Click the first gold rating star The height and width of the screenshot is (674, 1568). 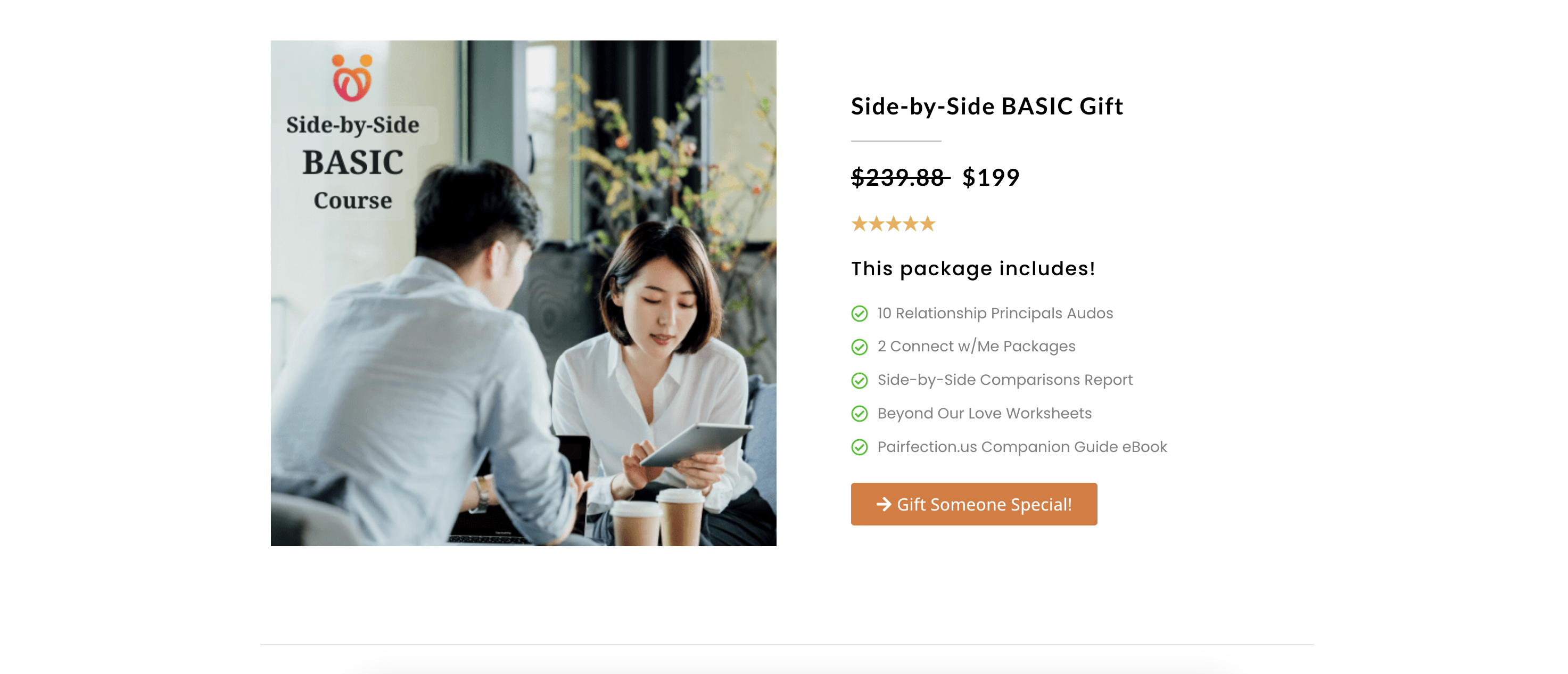[859, 224]
